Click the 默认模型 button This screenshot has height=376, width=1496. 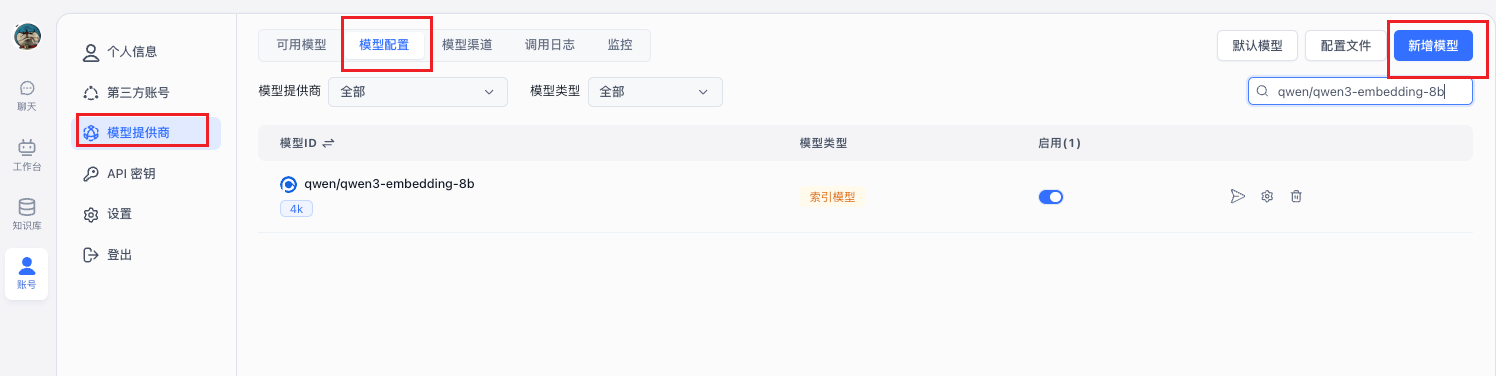[x=1257, y=46]
